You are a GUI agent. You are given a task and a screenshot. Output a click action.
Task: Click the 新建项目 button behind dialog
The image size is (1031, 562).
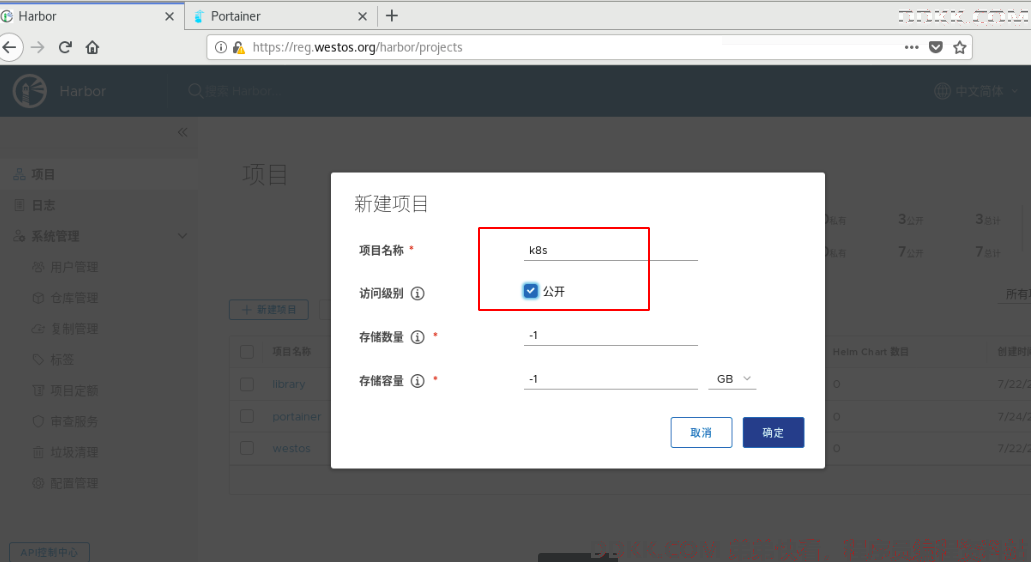(x=269, y=310)
